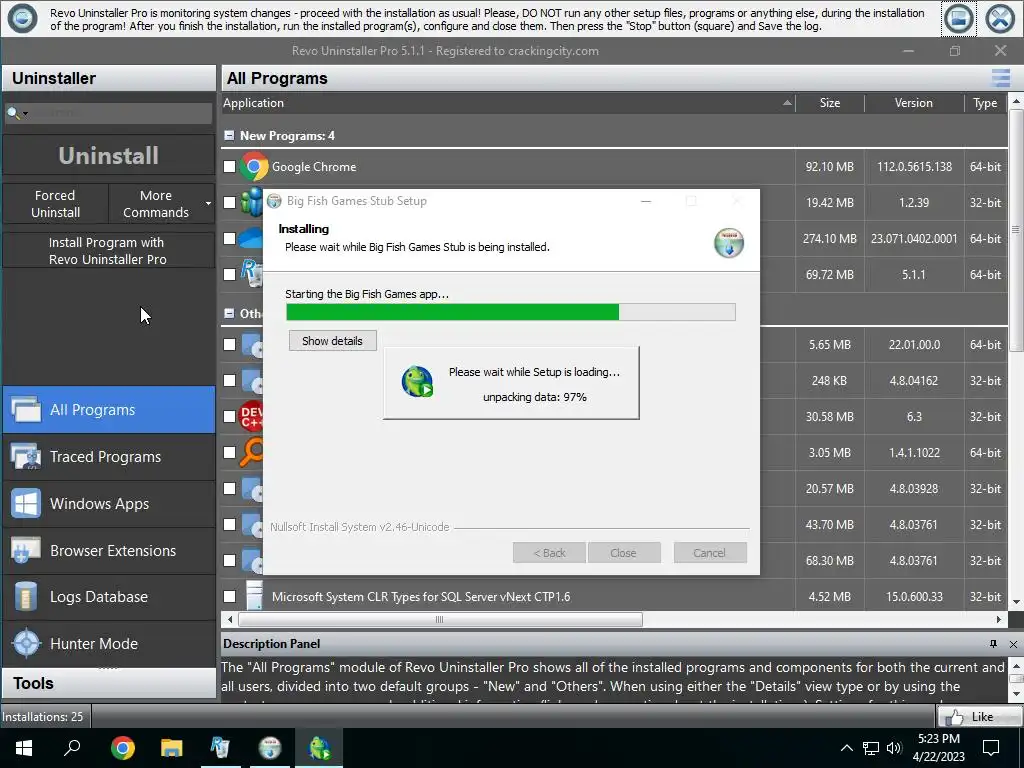Click the network tray icon
This screenshot has height=768, width=1024.
pos(871,748)
